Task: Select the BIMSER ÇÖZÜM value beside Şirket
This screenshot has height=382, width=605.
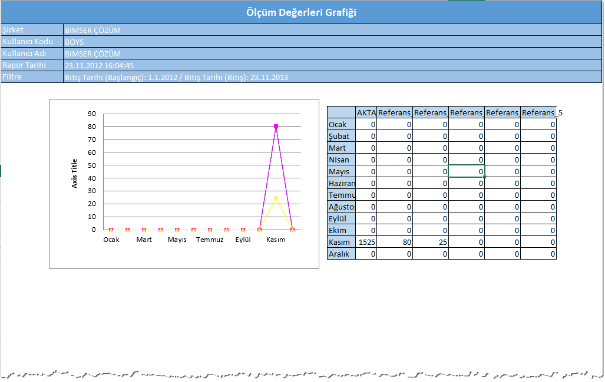Action: coord(333,30)
